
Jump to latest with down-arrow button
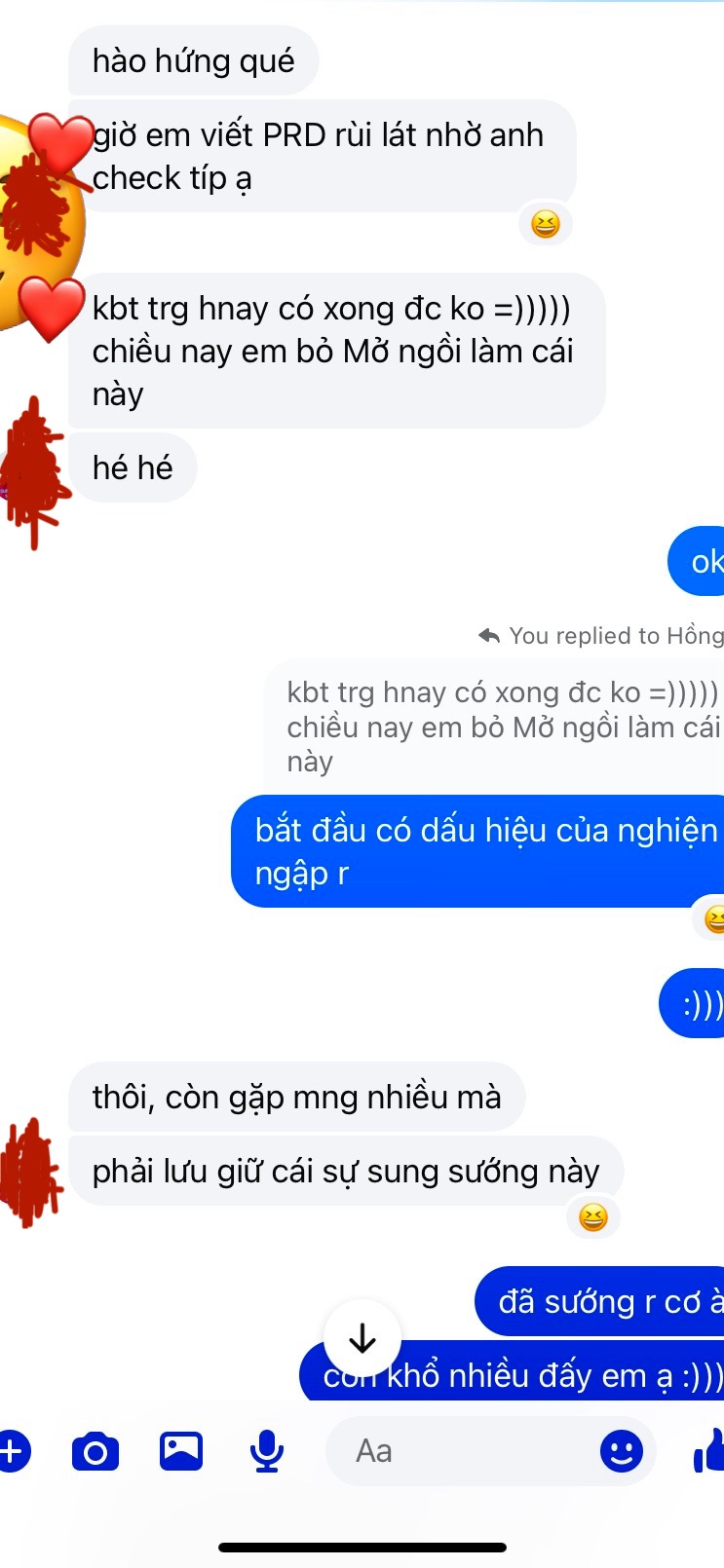click(362, 1339)
